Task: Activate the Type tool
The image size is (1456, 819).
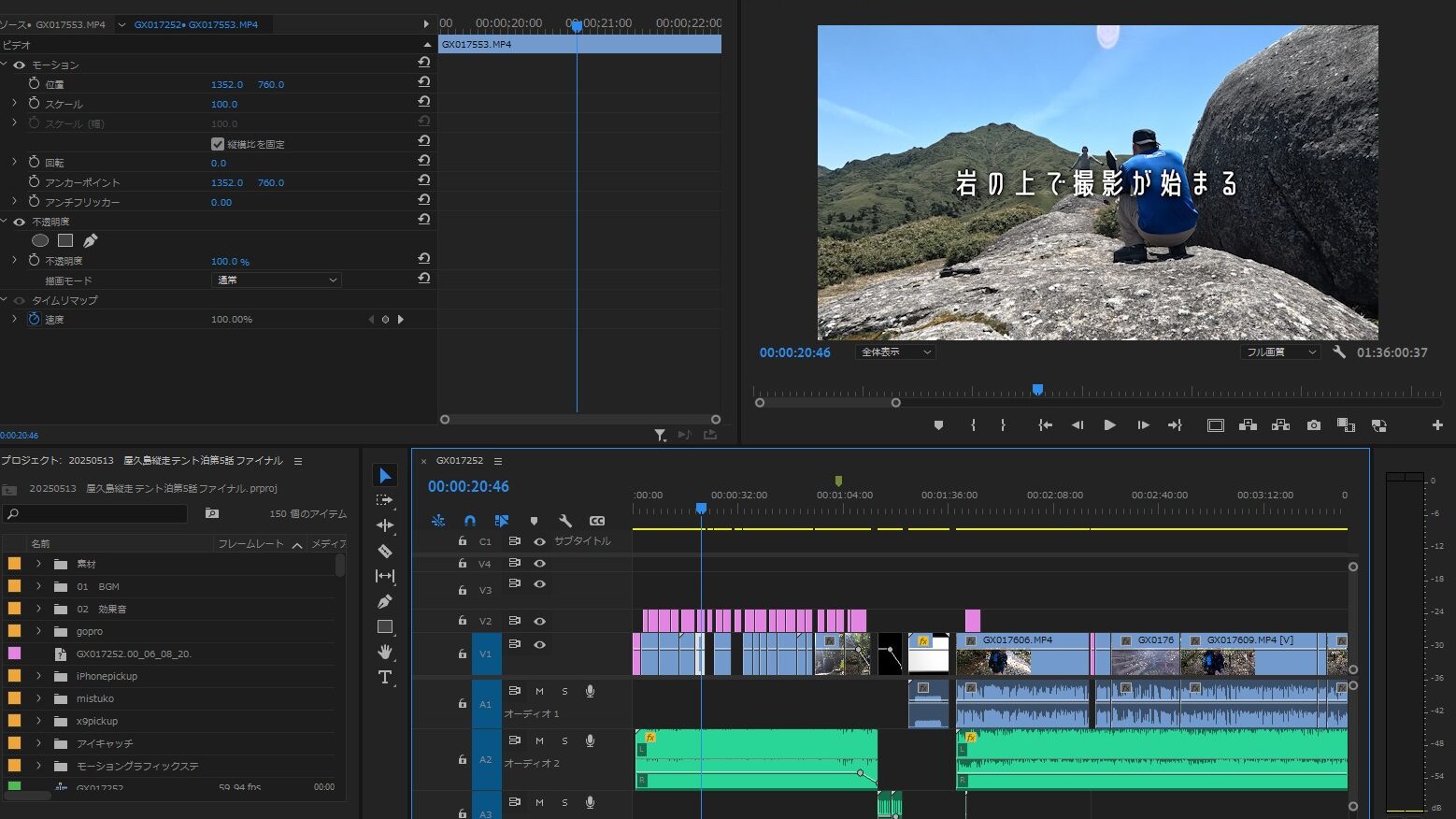Action: pos(384,677)
